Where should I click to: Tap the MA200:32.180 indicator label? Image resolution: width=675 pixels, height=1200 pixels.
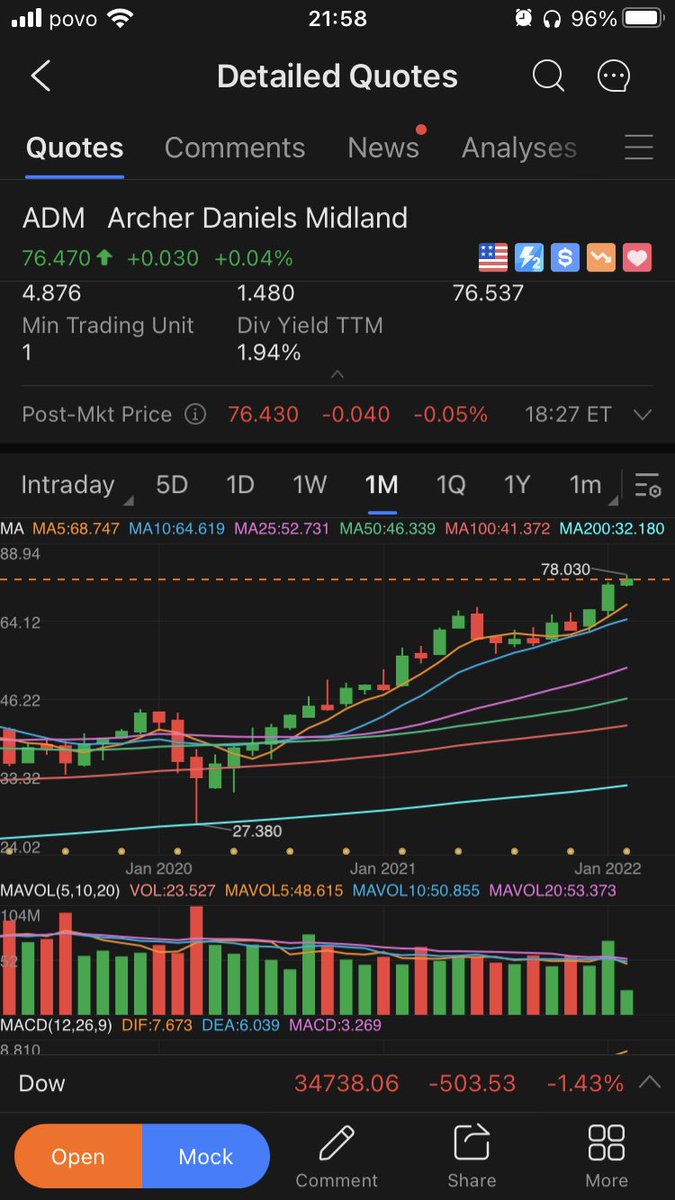pos(611,529)
